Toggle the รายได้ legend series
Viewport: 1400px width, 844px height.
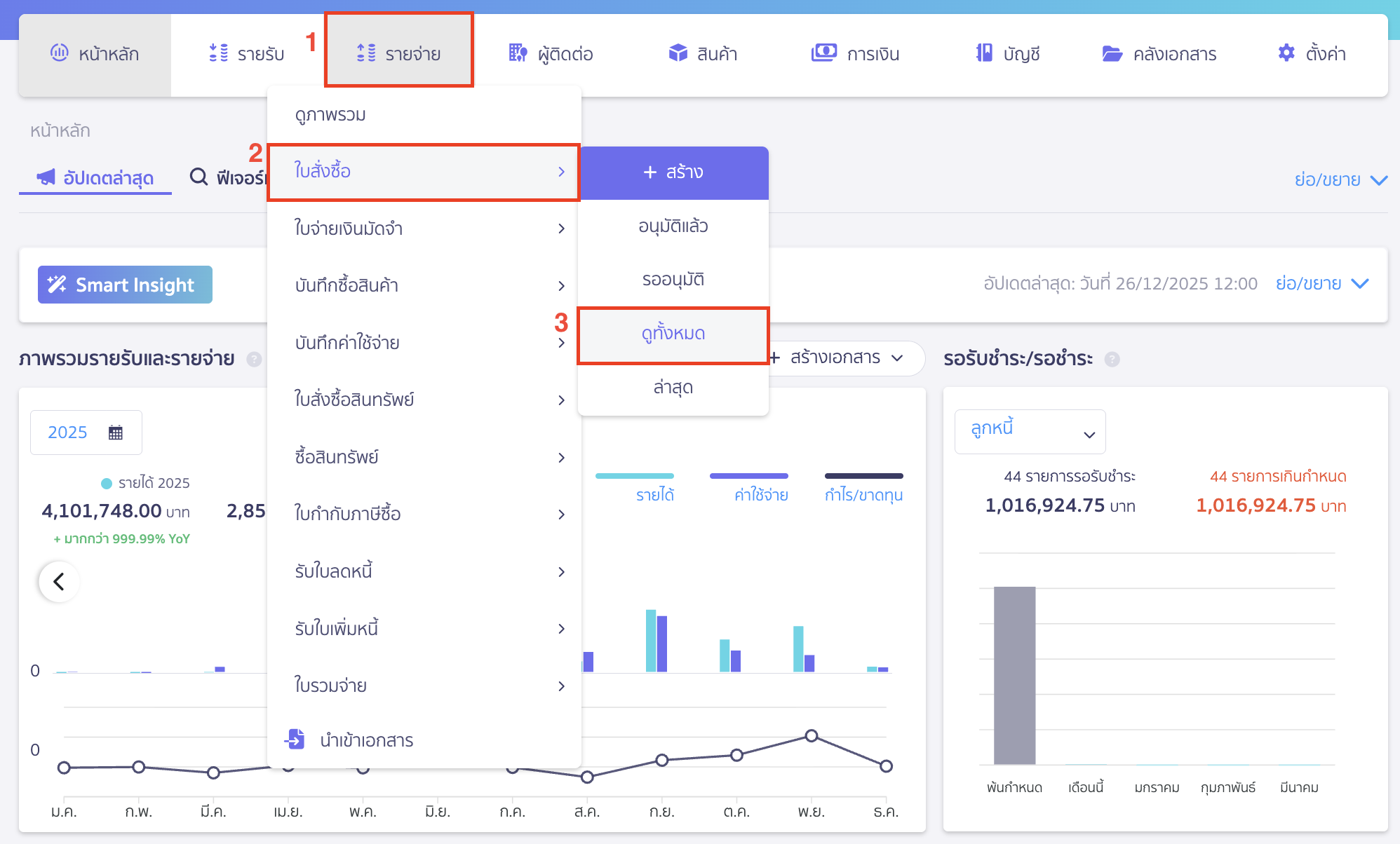[654, 495]
